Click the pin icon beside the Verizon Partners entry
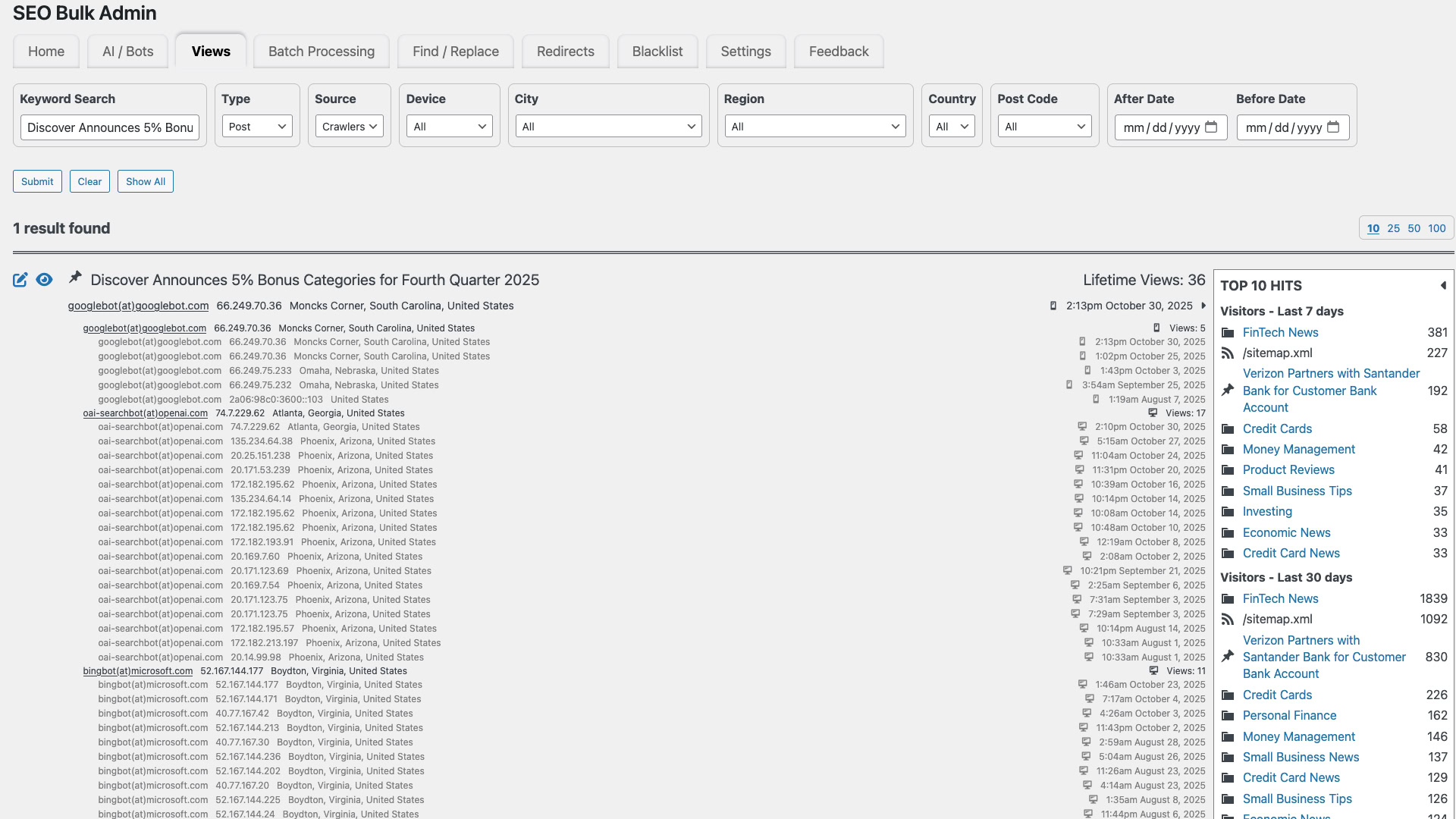The height and width of the screenshot is (819, 1456). click(x=1229, y=391)
